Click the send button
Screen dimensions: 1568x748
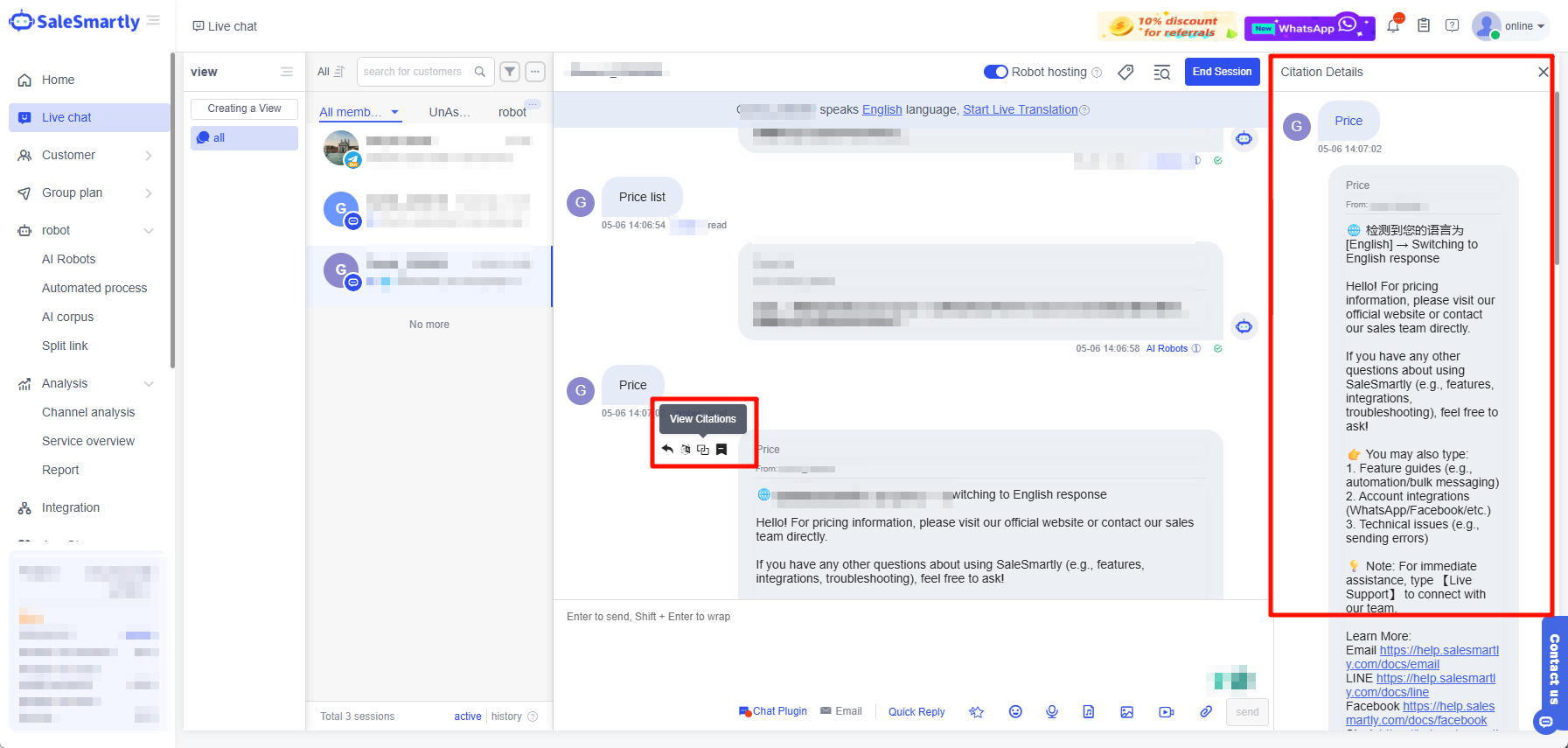click(x=1247, y=712)
